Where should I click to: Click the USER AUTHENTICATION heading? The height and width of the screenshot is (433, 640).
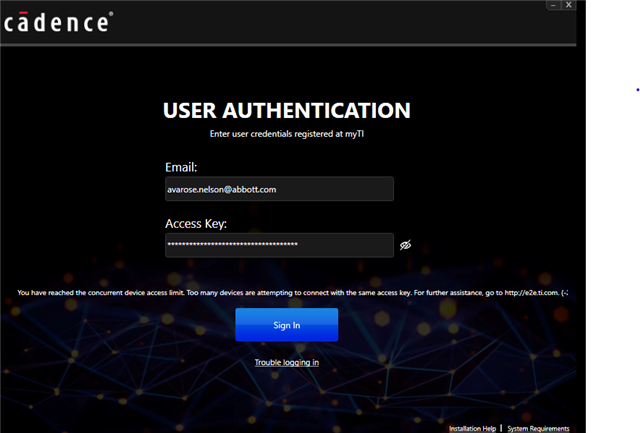[287, 111]
